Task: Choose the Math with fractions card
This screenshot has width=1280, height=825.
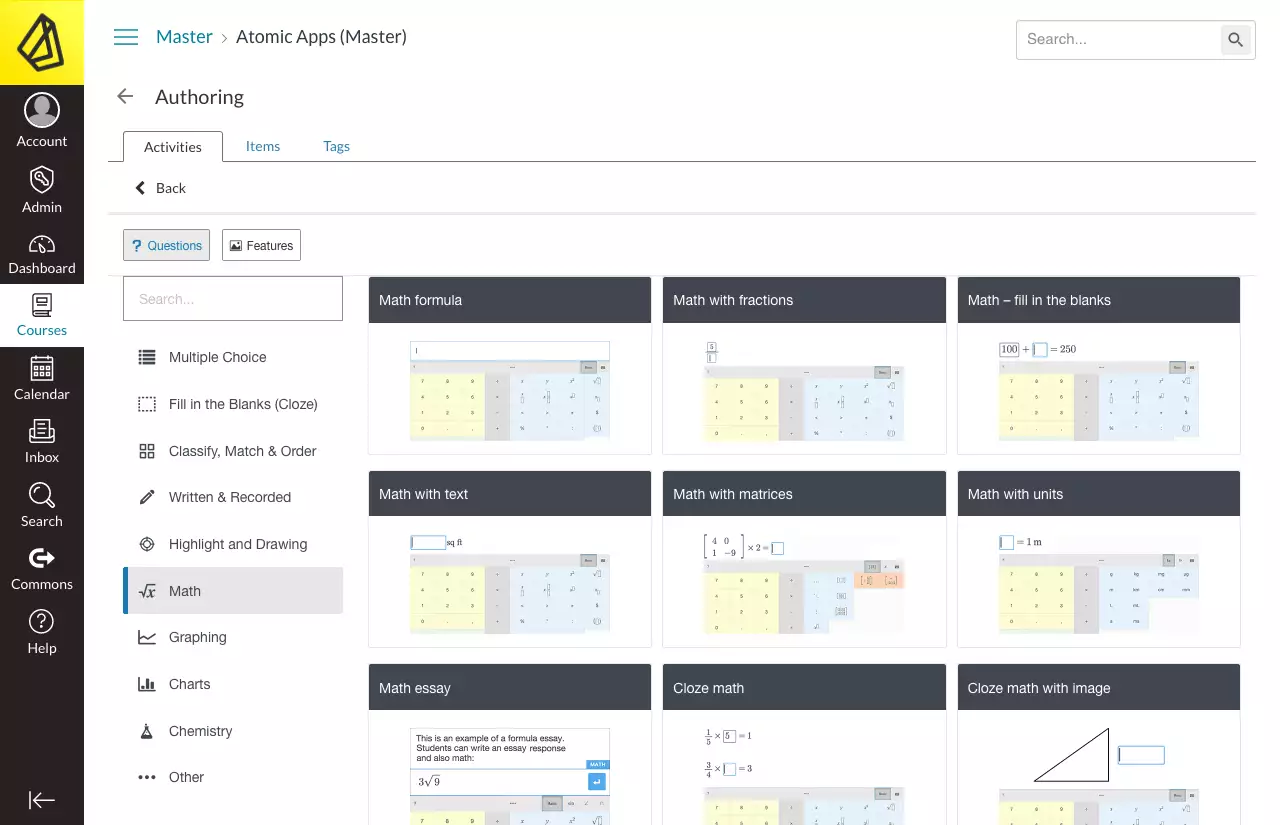Action: (804, 366)
